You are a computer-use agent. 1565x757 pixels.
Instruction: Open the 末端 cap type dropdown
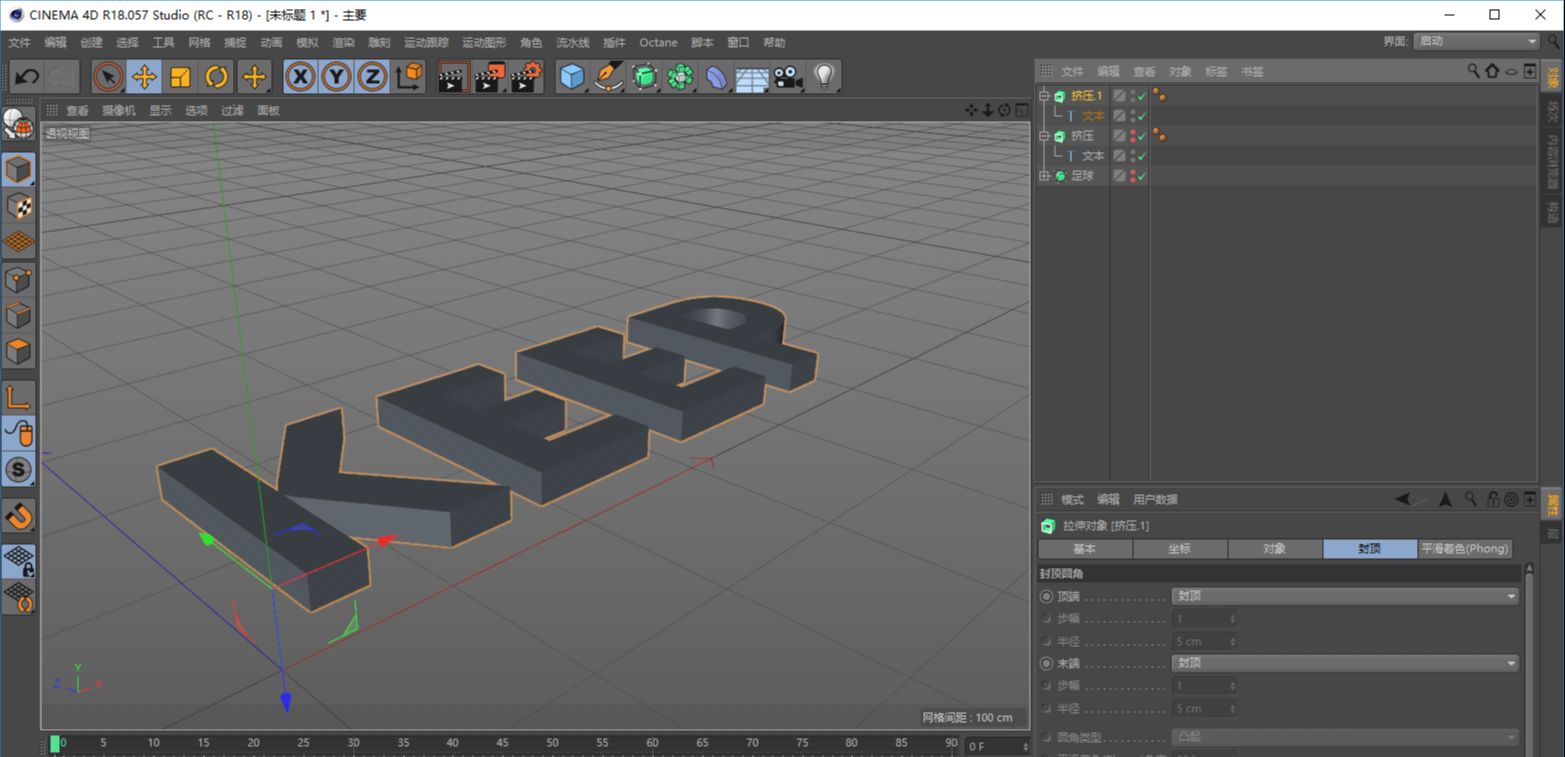pyautogui.click(x=1345, y=663)
